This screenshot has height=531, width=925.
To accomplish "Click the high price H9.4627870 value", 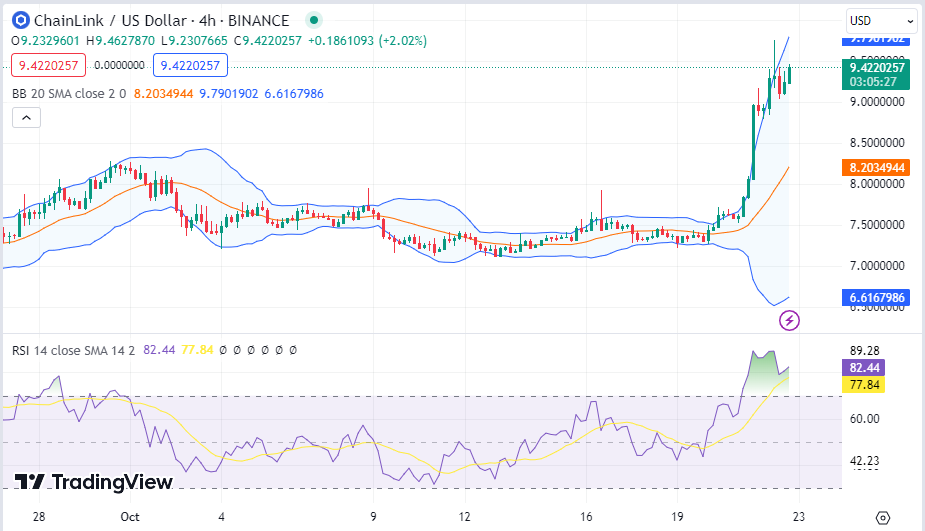I will click(x=120, y=41).
